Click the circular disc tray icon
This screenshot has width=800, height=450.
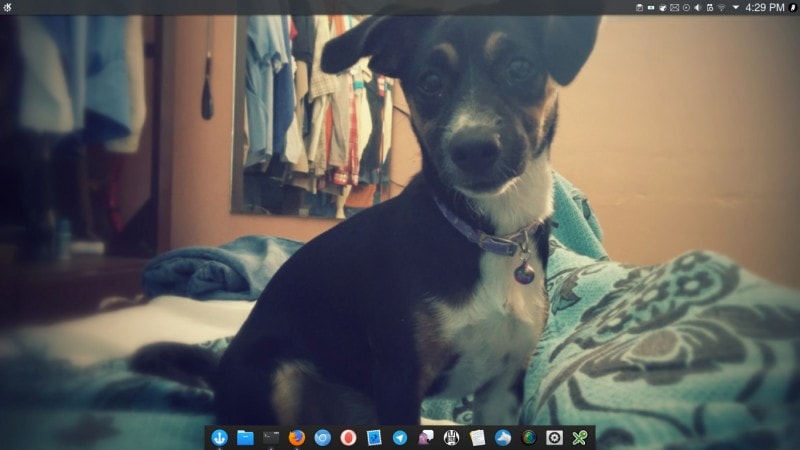point(686,8)
